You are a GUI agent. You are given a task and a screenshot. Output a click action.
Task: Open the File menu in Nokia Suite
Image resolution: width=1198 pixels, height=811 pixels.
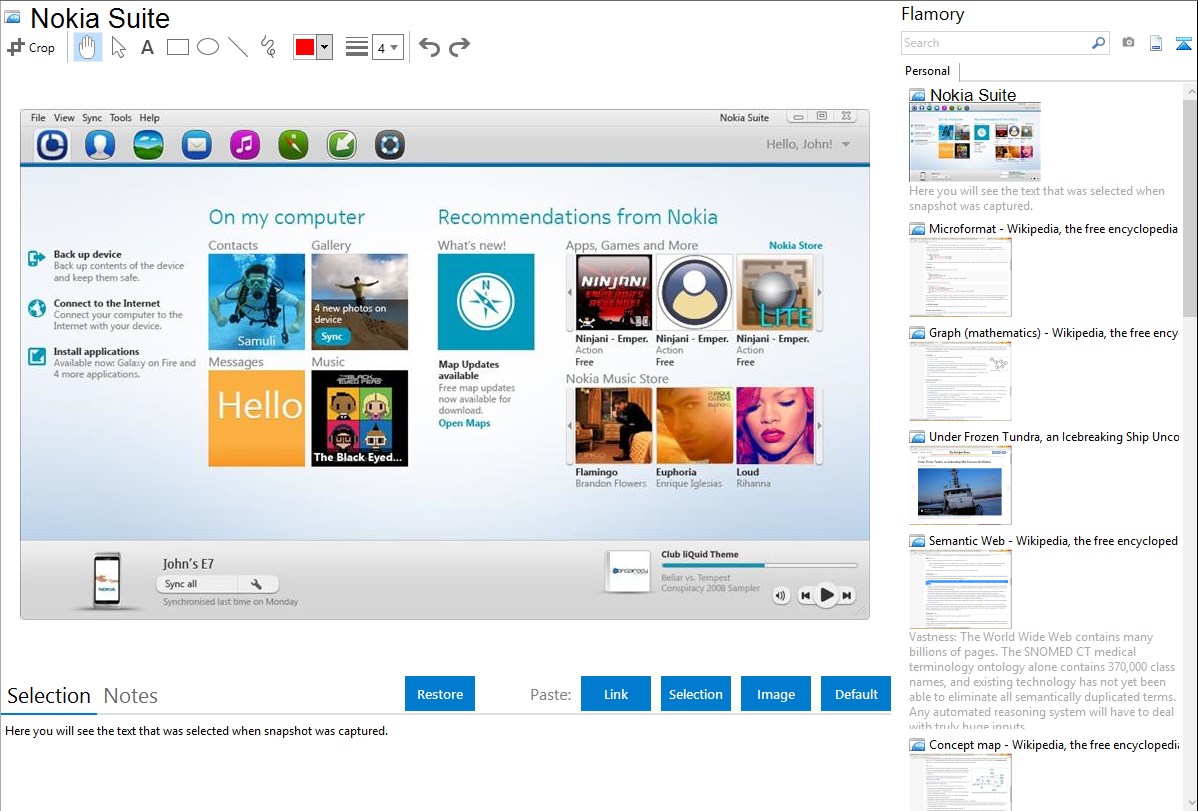click(x=38, y=118)
